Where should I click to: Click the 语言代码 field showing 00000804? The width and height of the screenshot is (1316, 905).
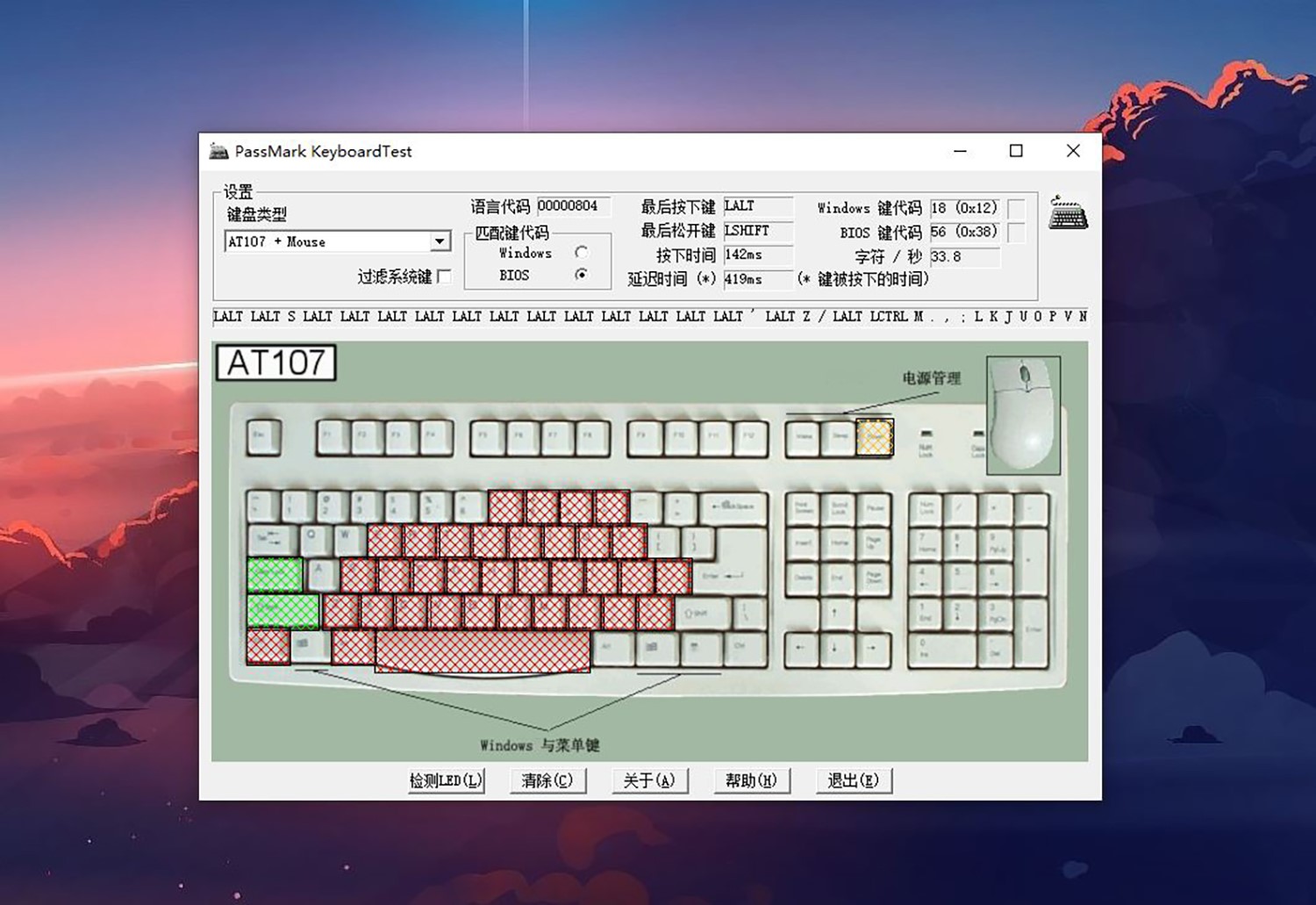(x=573, y=206)
